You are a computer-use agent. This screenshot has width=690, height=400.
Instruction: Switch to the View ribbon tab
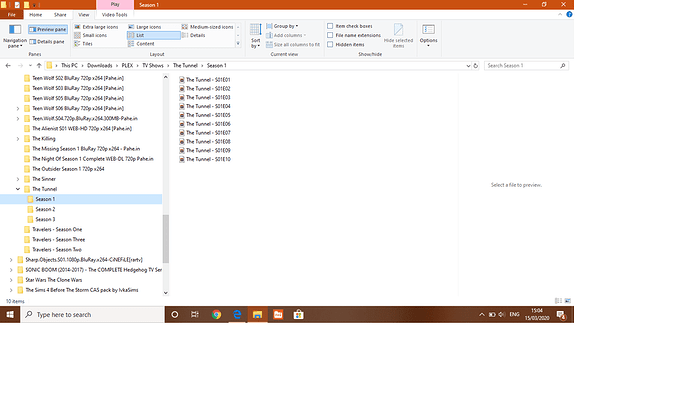[84, 15]
